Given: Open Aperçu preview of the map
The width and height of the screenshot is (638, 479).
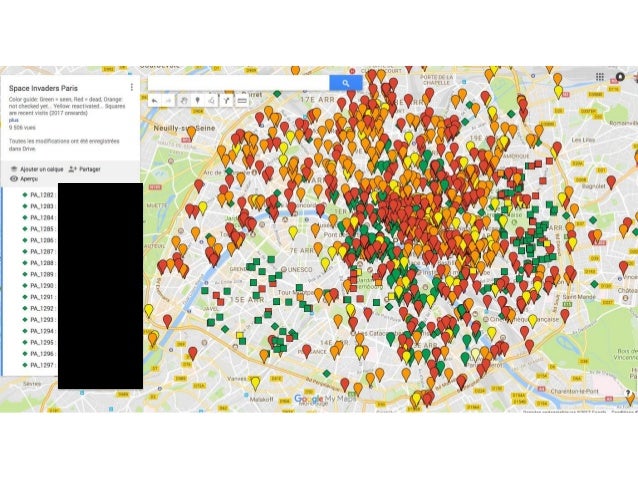Looking at the screenshot, I should [24, 179].
